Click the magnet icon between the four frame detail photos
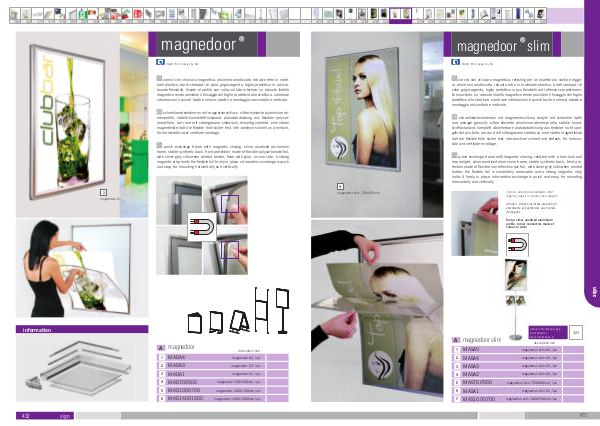Screen dimensions: 600x426 click(202, 227)
